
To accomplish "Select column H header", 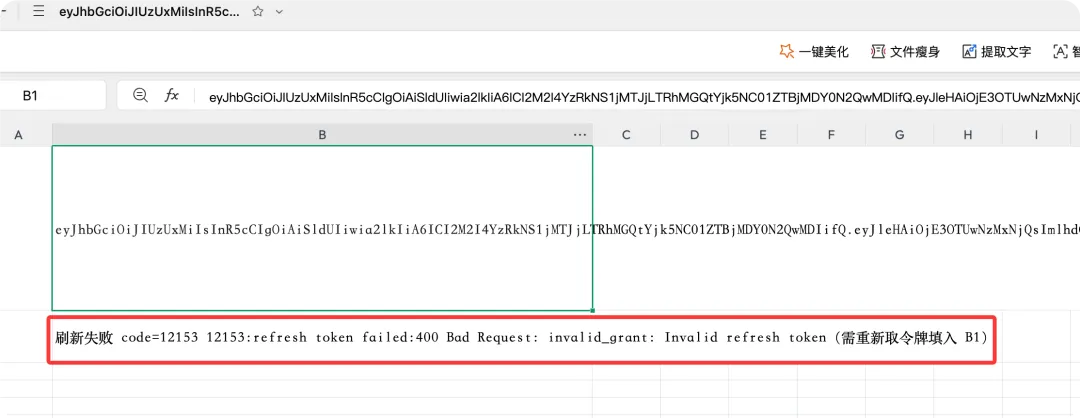I will coord(967,135).
